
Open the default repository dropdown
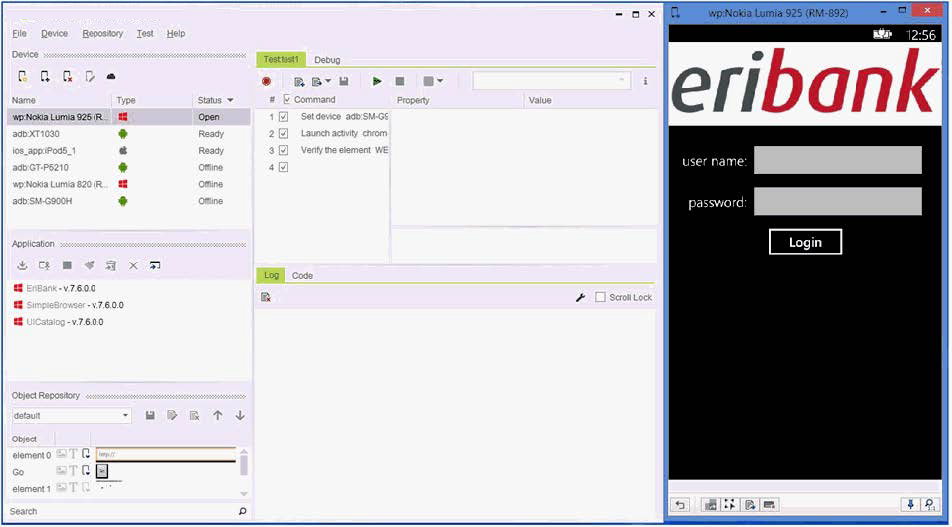[125, 415]
